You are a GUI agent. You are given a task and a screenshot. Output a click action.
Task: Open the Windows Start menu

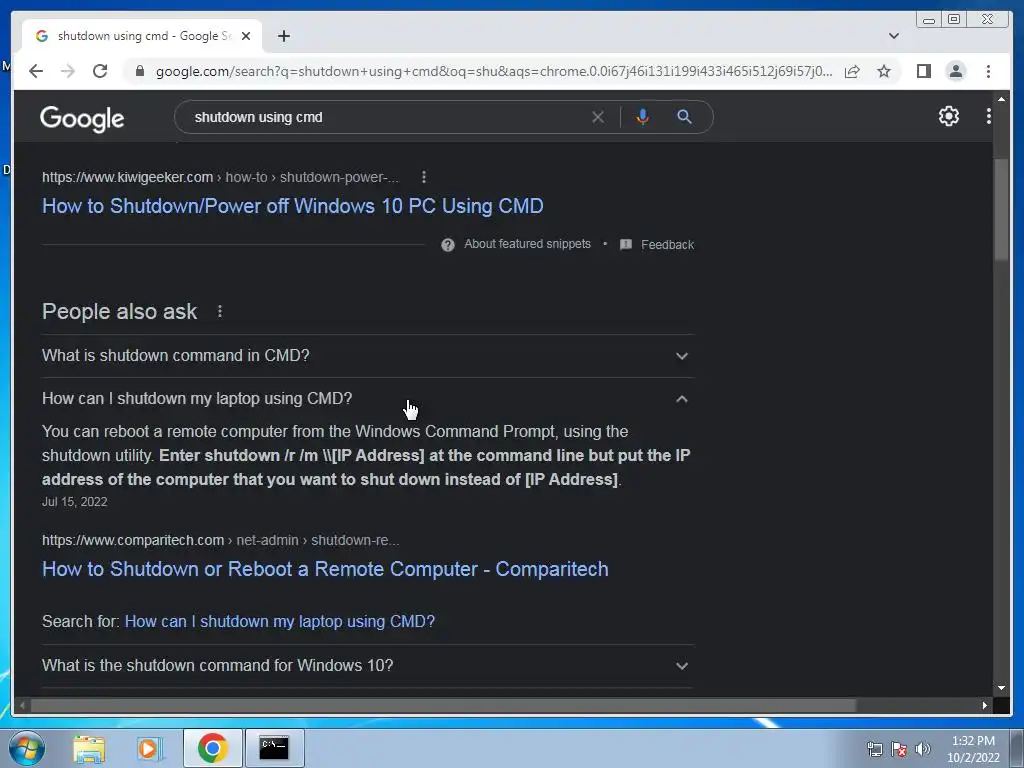26,748
